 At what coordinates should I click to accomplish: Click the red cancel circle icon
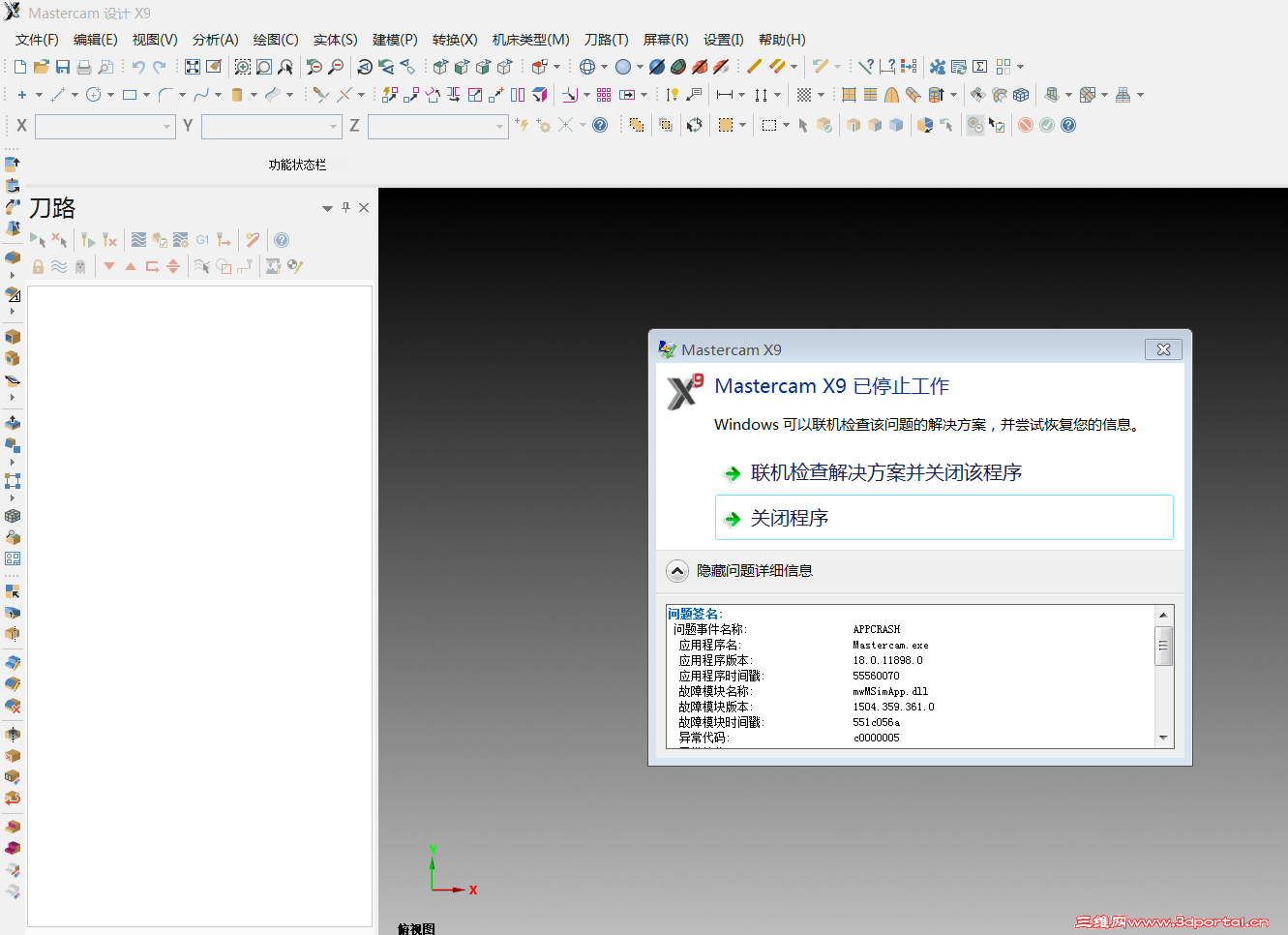point(1026,125)
